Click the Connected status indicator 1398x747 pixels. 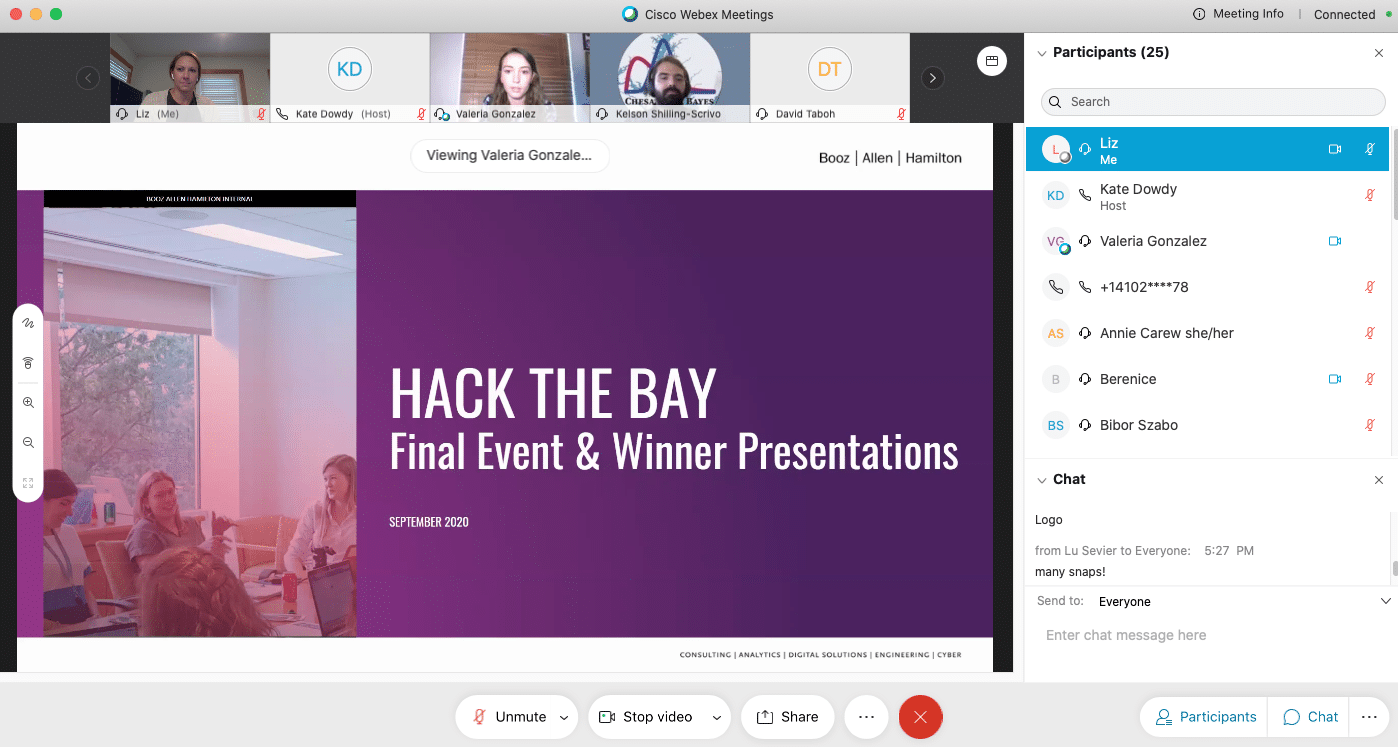1352,14
